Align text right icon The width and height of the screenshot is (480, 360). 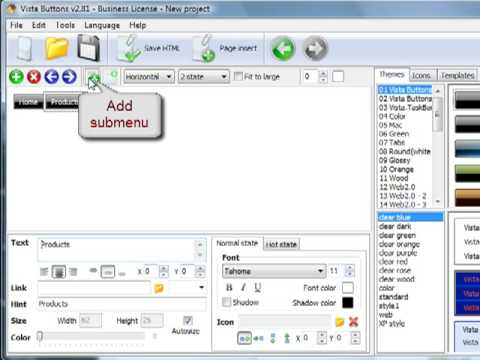(x=73, y=272)
